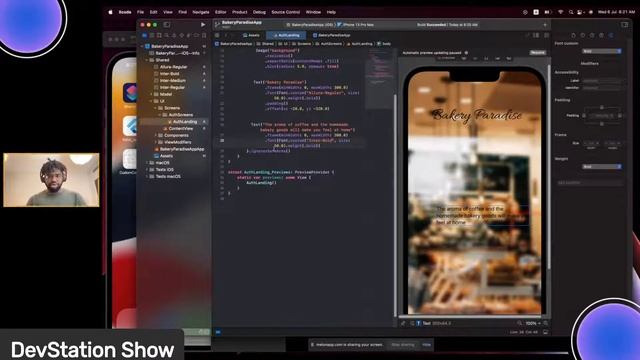Screen dimensions: 640x360
Task: Toggle trailing padding checkbox
Action: [x=620, y=116]
